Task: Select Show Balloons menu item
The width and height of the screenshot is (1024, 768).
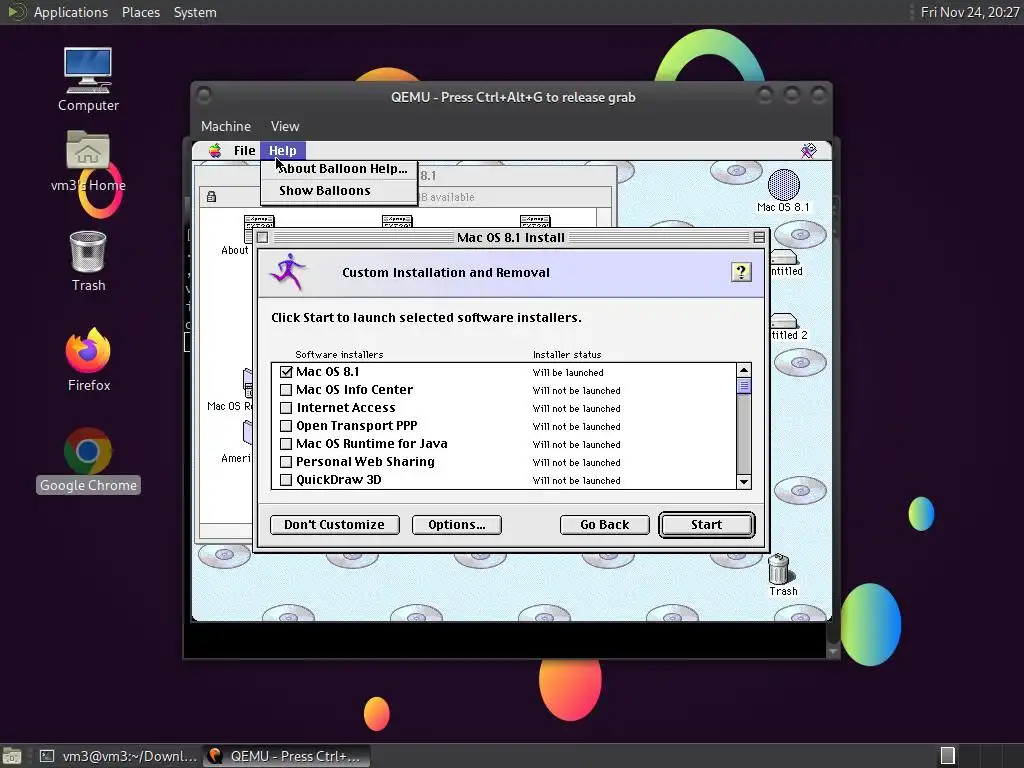Action: (339, 191)
